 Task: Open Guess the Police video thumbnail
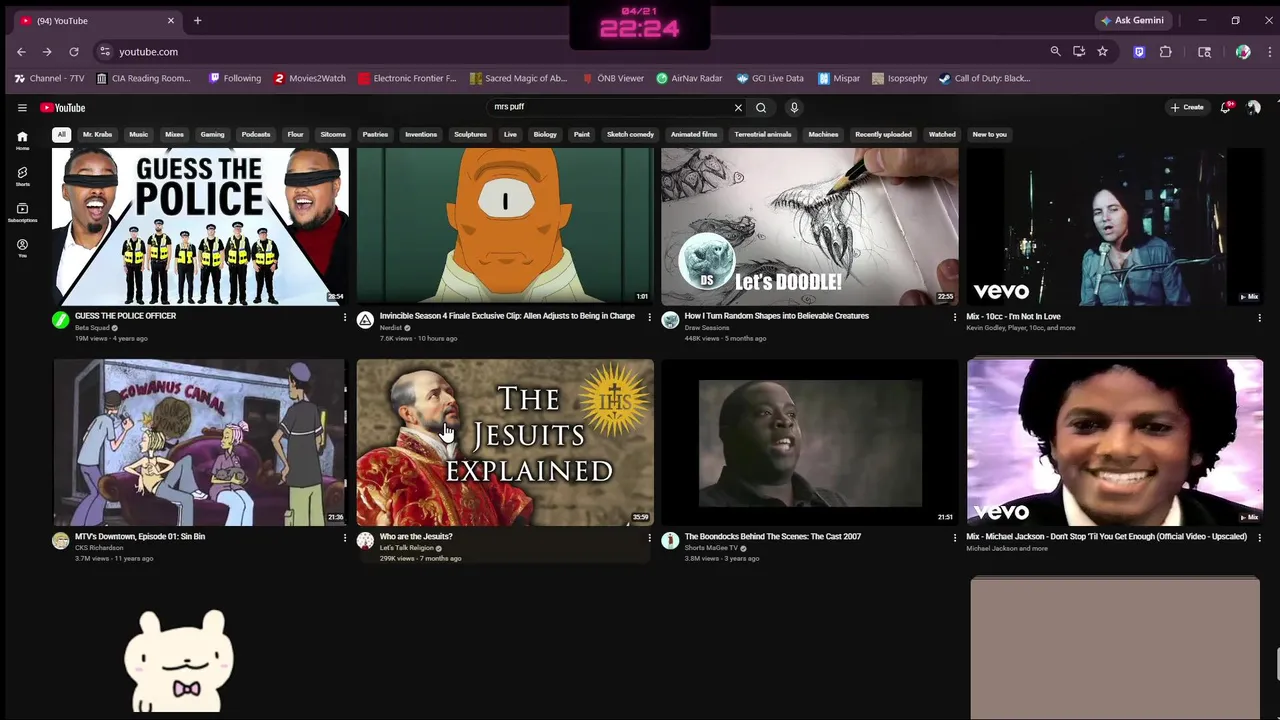[200, 225]
